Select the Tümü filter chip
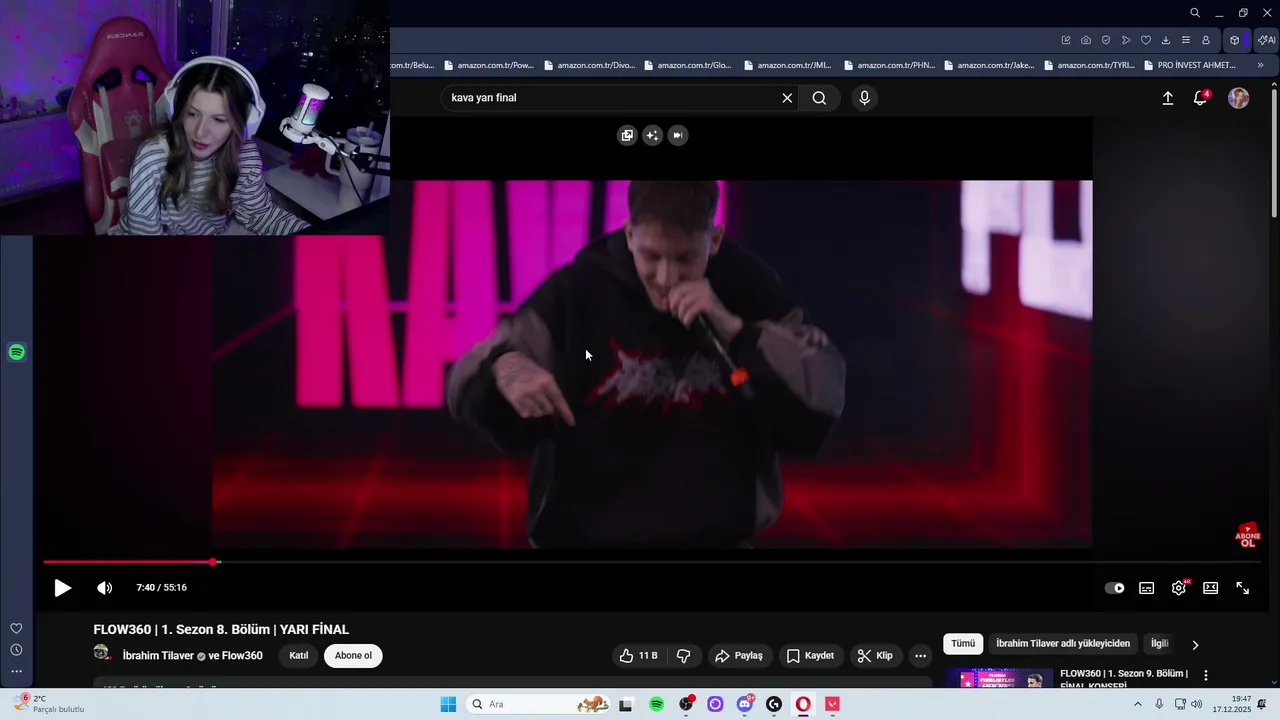Image resolution: width=1280 pixels, height=720 pixels. click(x=963, y=644)
